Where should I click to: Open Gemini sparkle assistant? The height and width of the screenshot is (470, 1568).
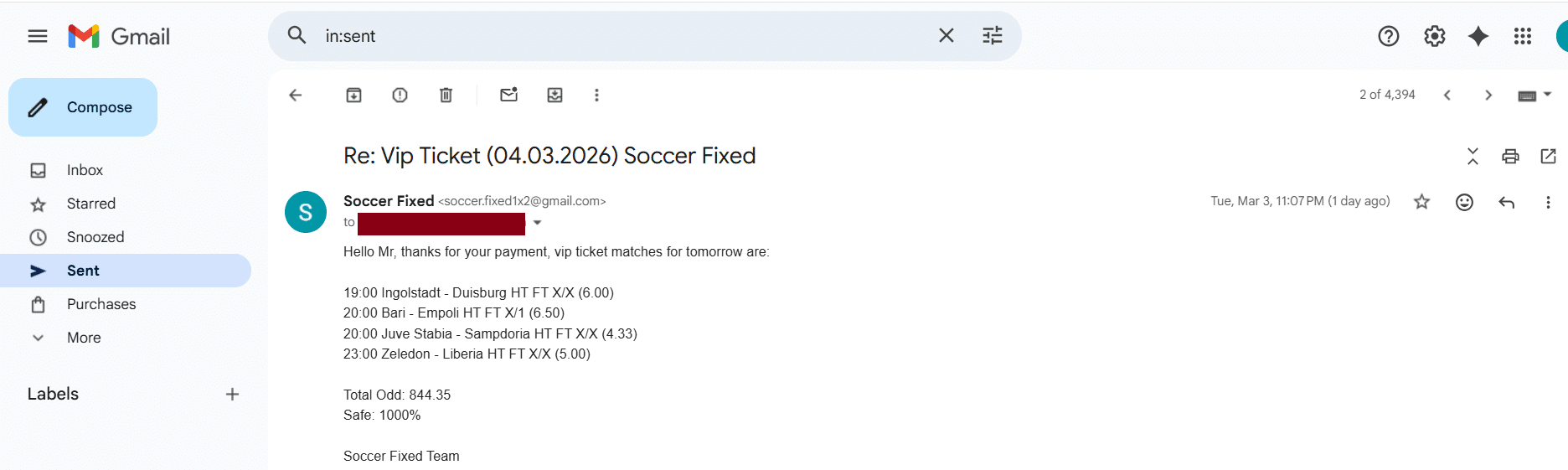click(x=1478, y=36)
